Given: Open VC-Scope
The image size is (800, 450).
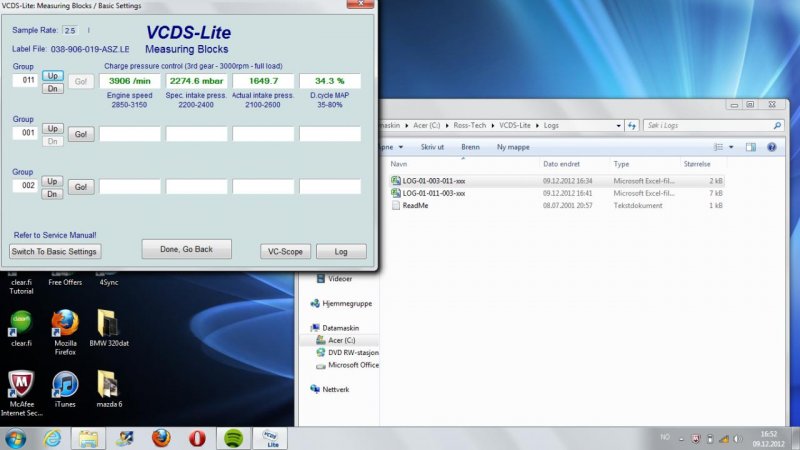Looking at the screenshot, I should [285, 252].
